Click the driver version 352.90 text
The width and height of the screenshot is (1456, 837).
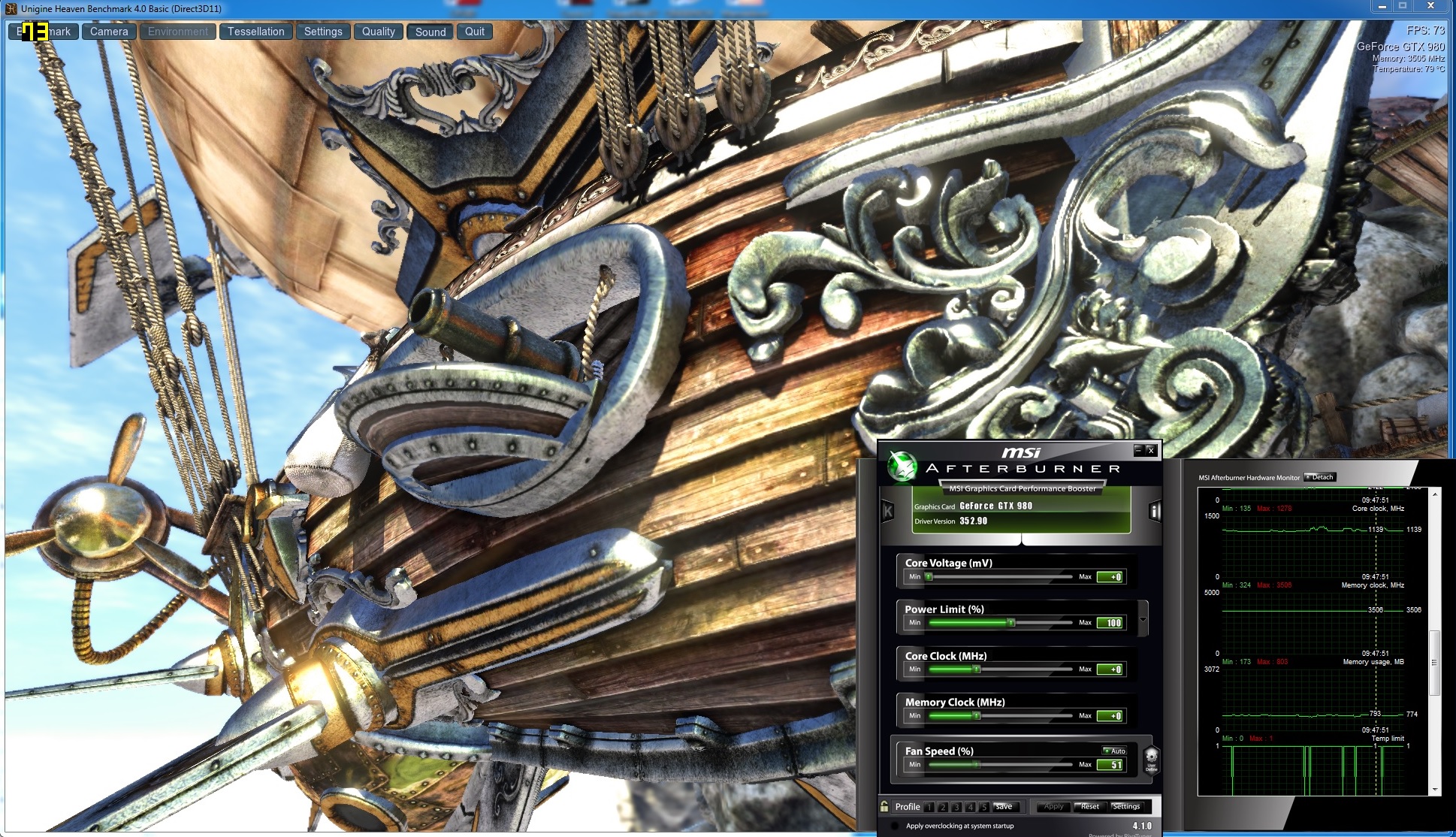(x=973, y=521)
